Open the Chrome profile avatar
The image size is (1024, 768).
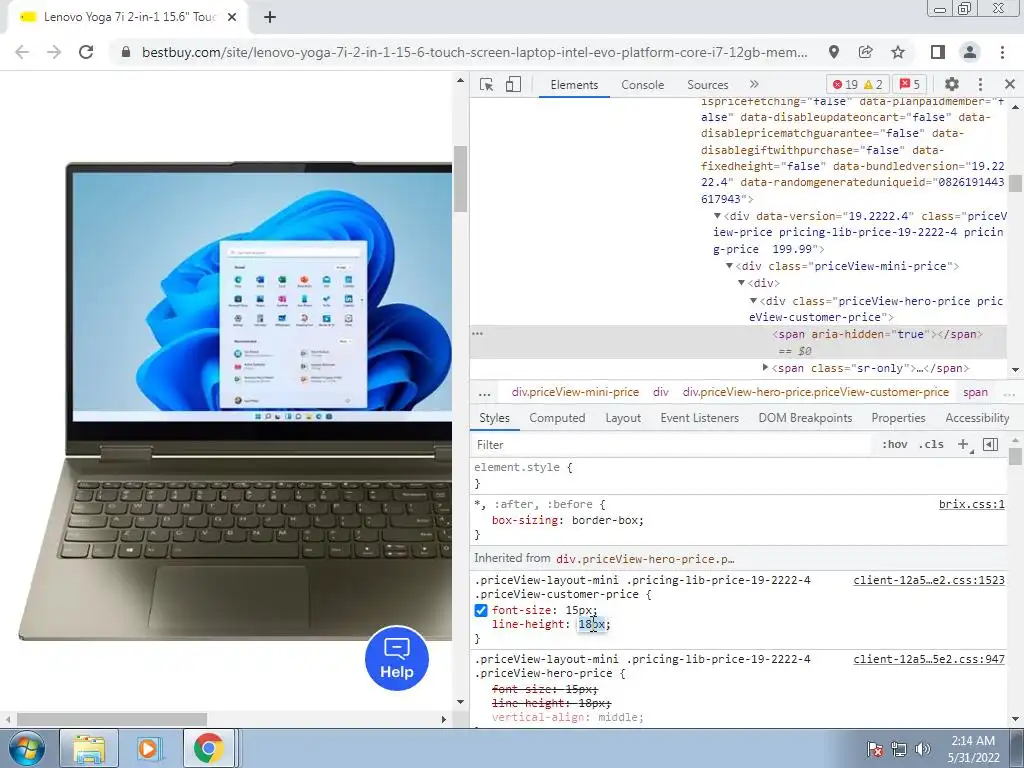(x=970, y=52)
